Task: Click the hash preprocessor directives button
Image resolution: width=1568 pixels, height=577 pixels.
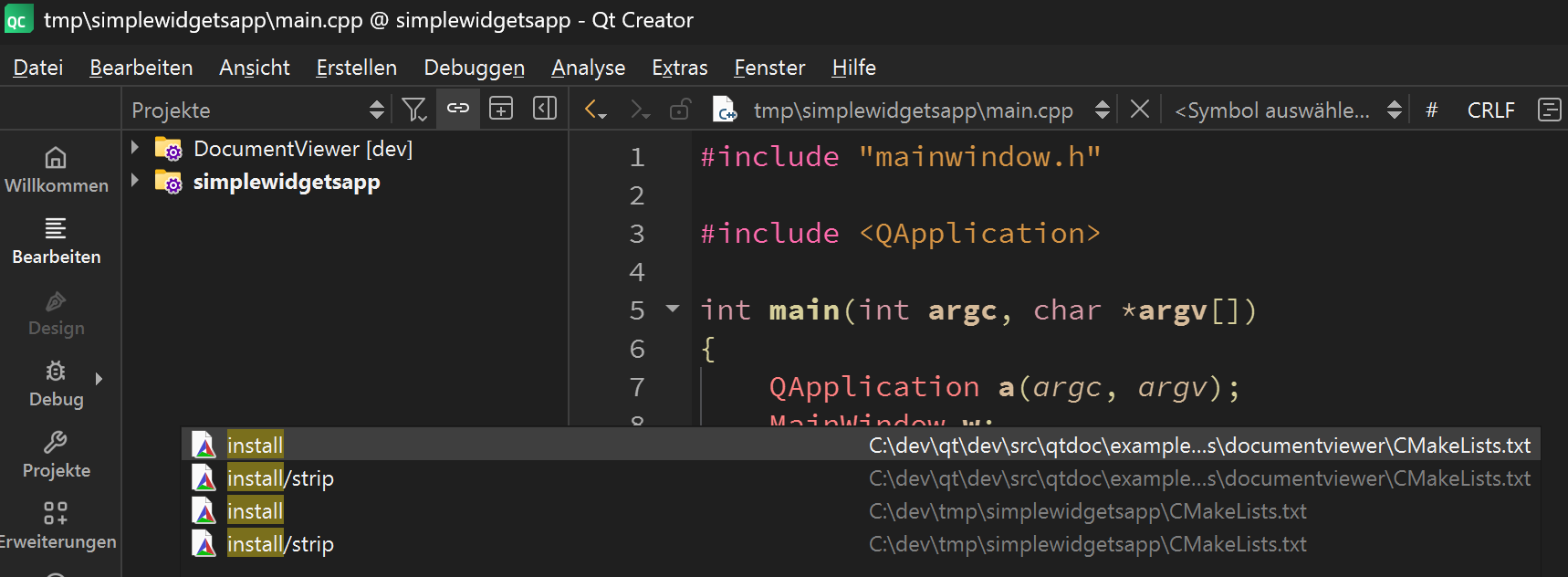Action: pyautogui.click(x=1432, y=110)
